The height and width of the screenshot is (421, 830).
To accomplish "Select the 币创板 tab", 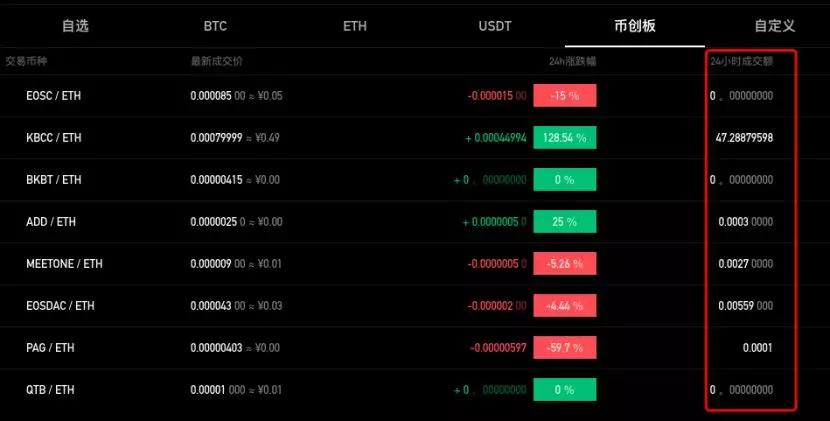I will (635, 26).
